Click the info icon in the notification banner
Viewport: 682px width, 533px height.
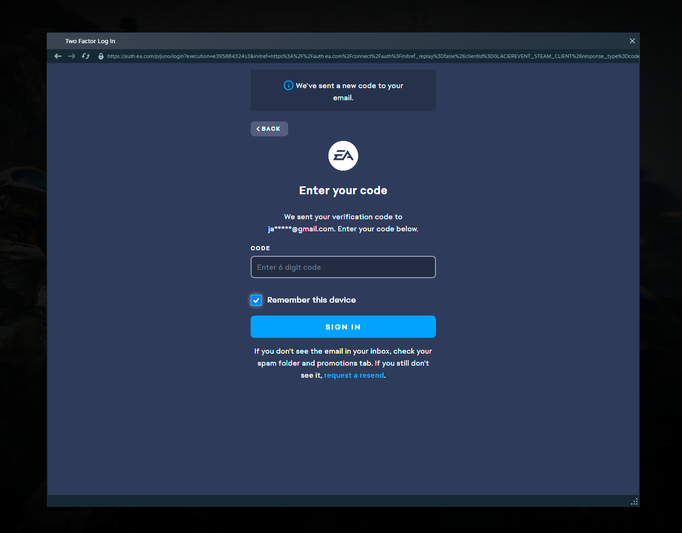288,85
